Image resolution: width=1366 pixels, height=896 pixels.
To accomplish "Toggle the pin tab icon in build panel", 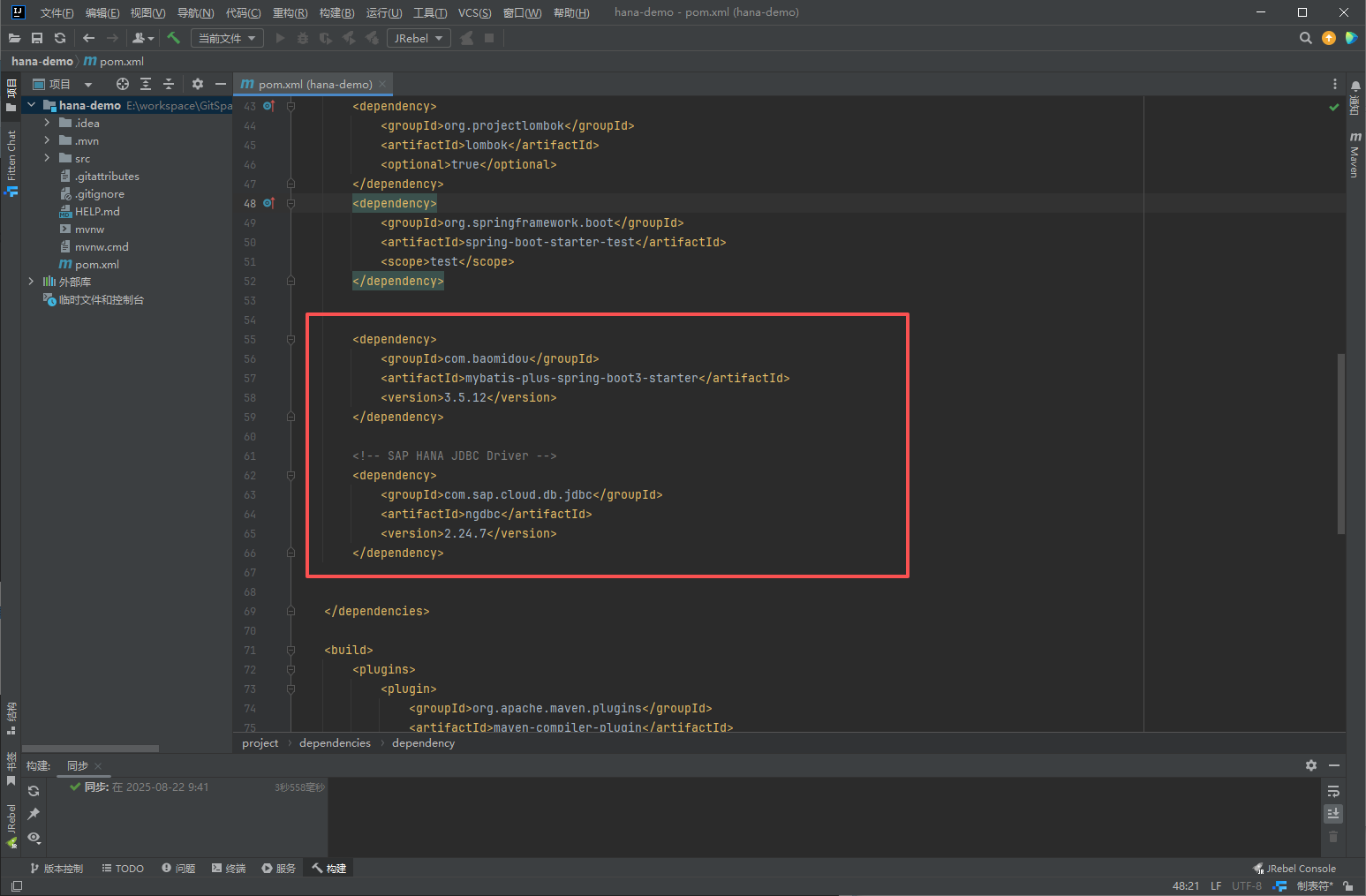I will [34, 814].
